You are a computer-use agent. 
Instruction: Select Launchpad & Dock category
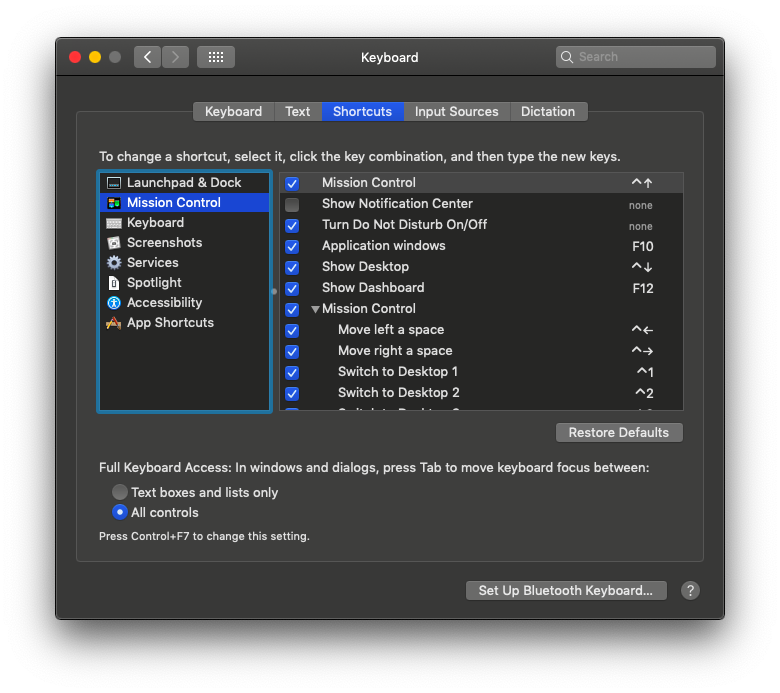[x=184, y=183]
